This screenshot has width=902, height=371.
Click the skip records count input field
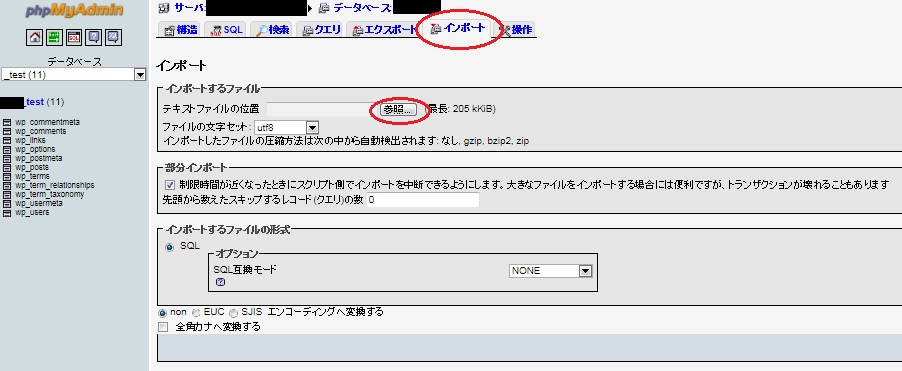click(423, 200)
